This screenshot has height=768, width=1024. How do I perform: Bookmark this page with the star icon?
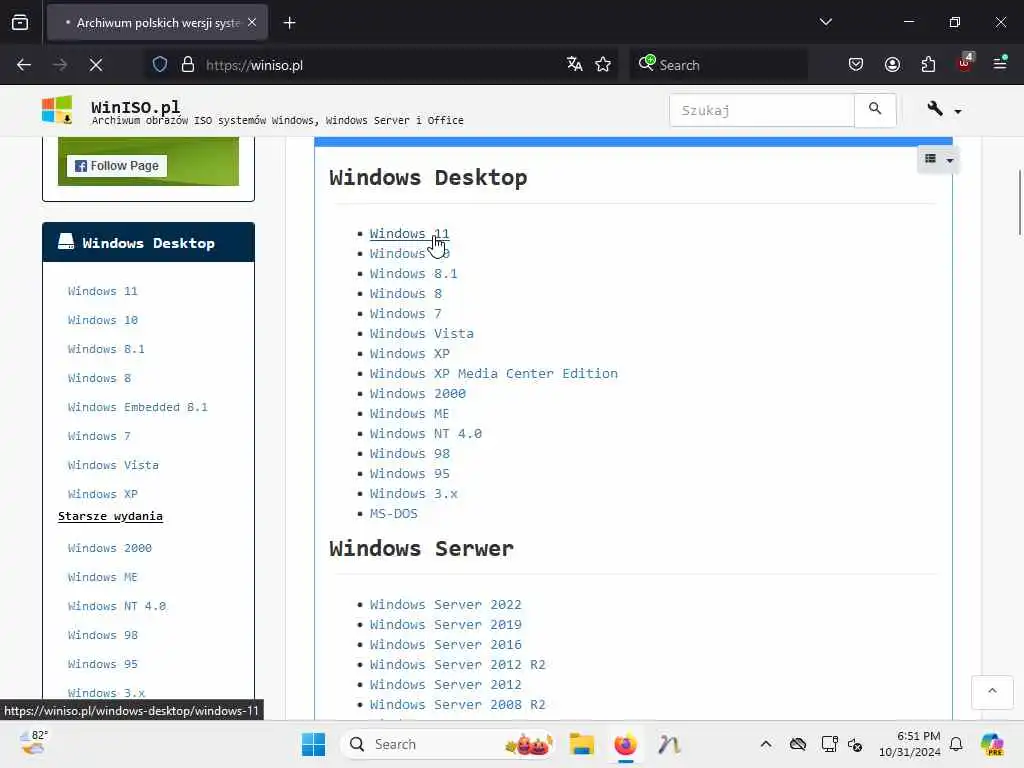[603, 64]
